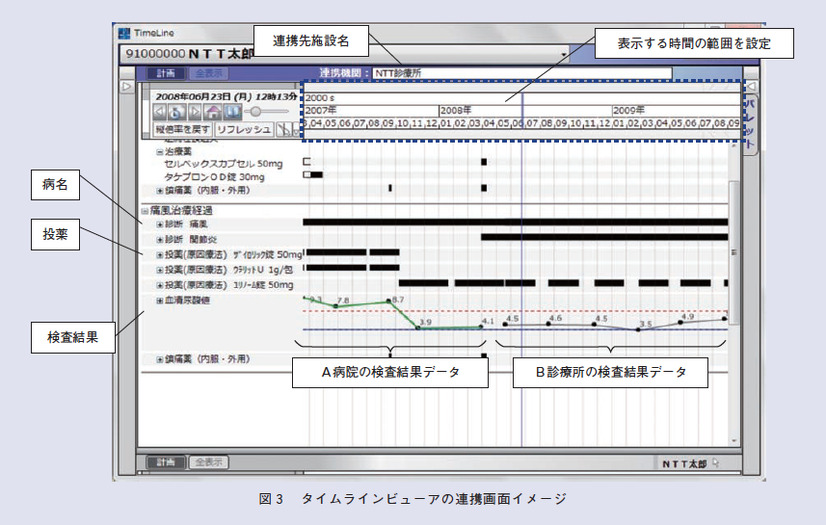Click the リフレッシュ button
Screen dimensions: 826x525
click(x=244, y=130)
